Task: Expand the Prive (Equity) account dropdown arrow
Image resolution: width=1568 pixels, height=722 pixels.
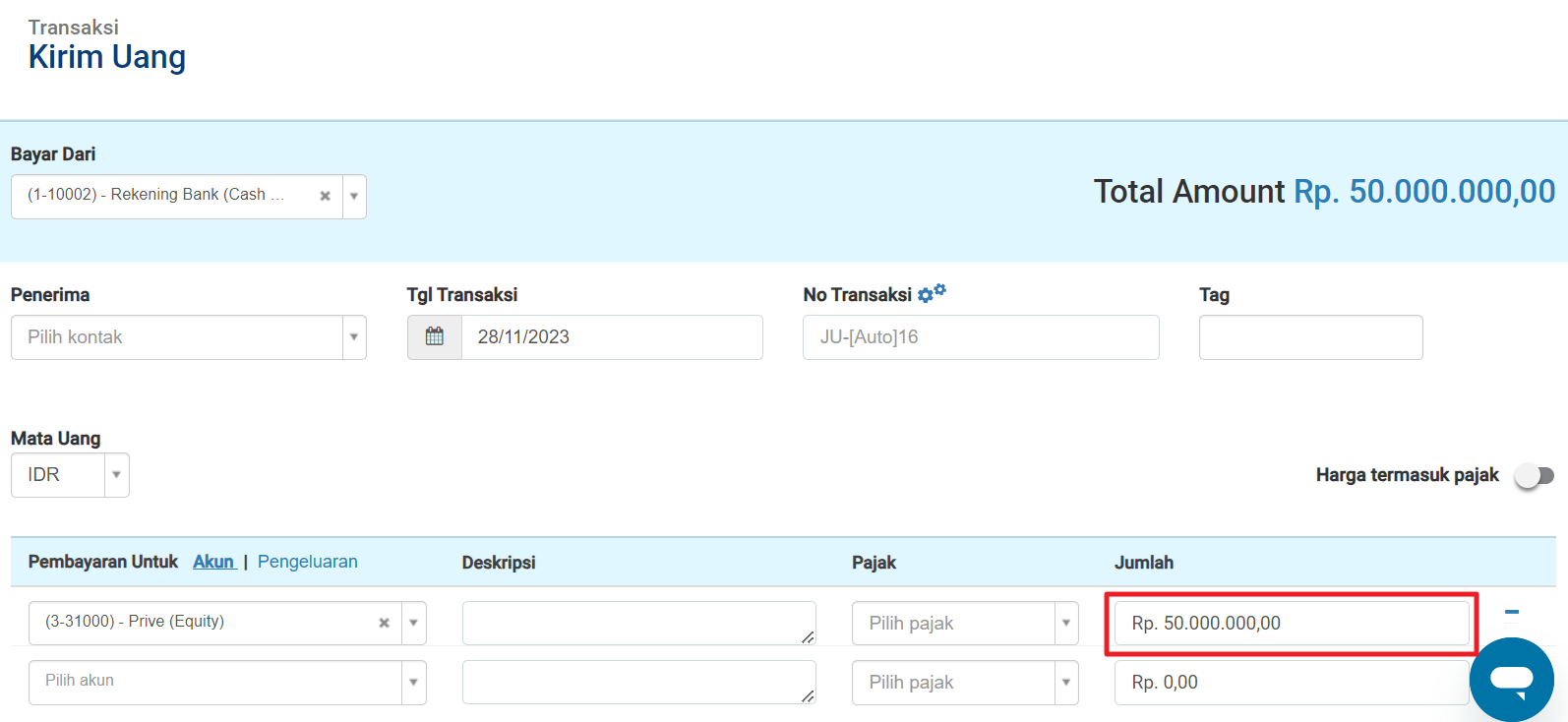Action: point(413,623)
